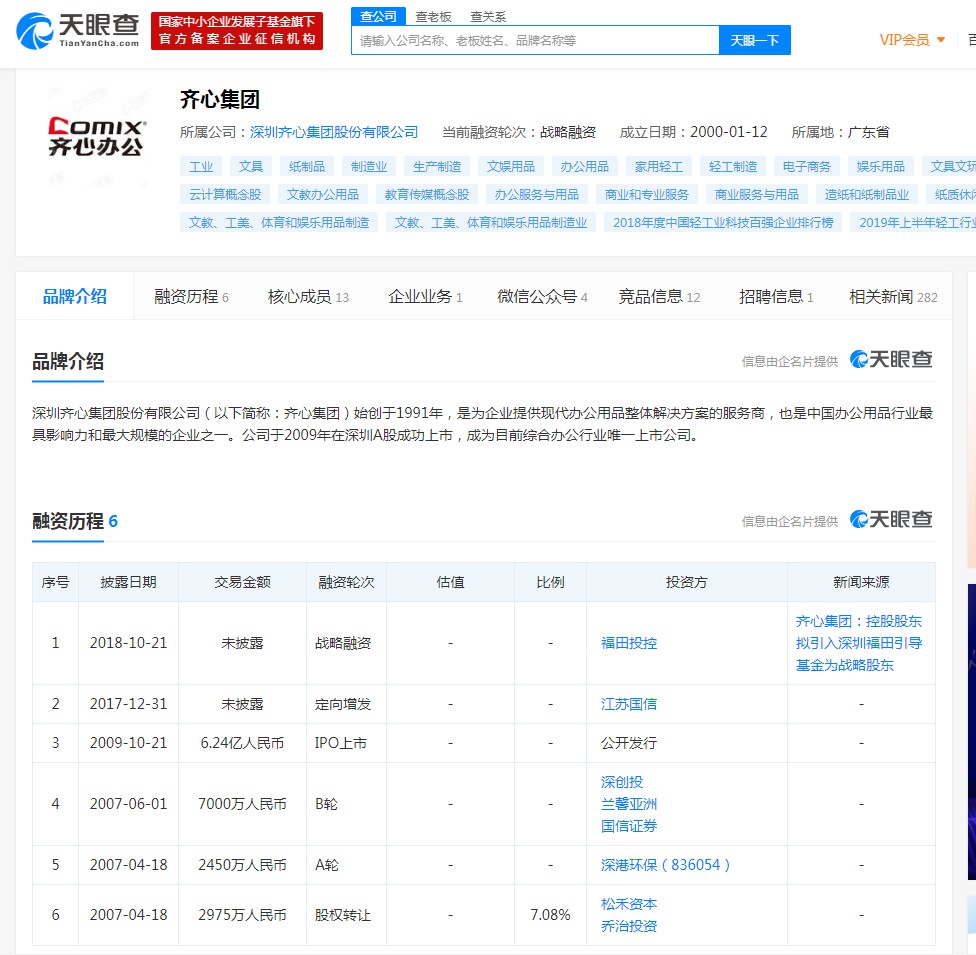Click the 制造业 tag
The width and height of the screenshot is (976, 955).
pos(369,166)
